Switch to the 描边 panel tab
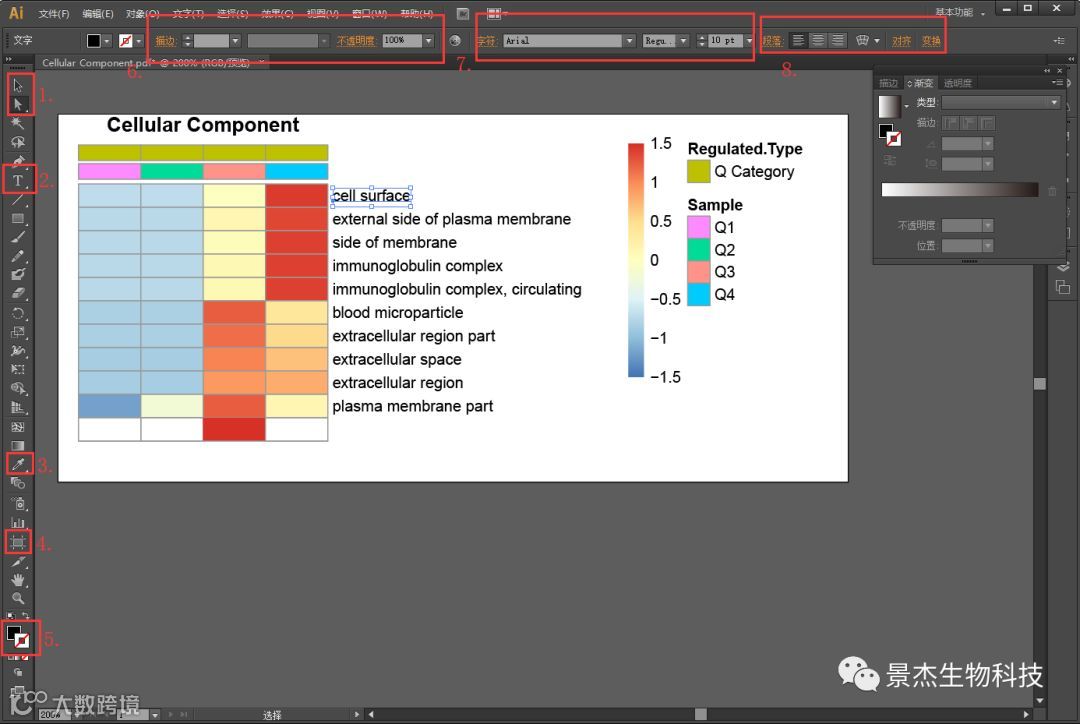The height and width of the screenshot is (724, 1080). click(x=889, y=83)
